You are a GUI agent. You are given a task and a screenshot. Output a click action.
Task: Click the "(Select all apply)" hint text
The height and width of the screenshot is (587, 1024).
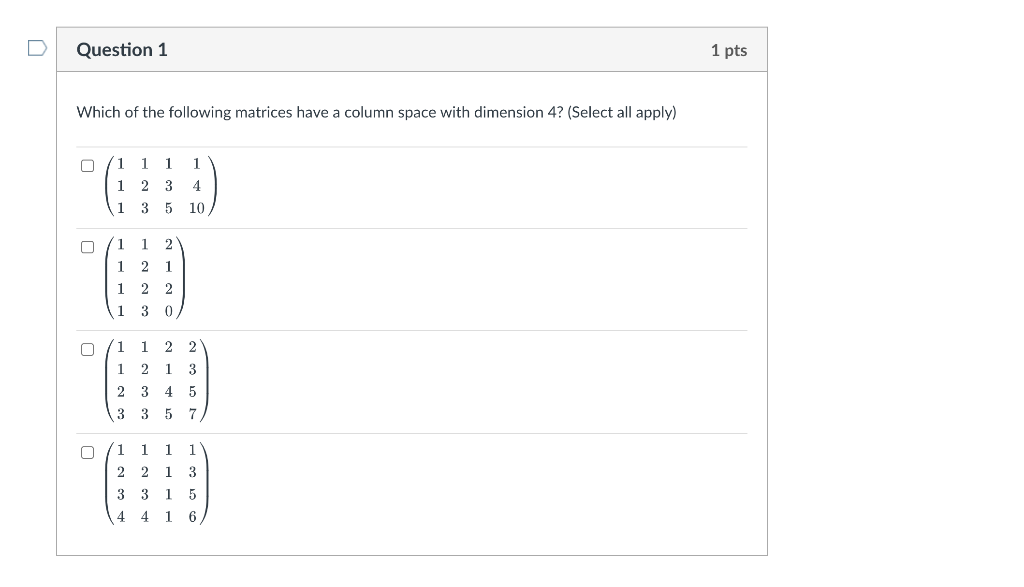pos(621,112)
